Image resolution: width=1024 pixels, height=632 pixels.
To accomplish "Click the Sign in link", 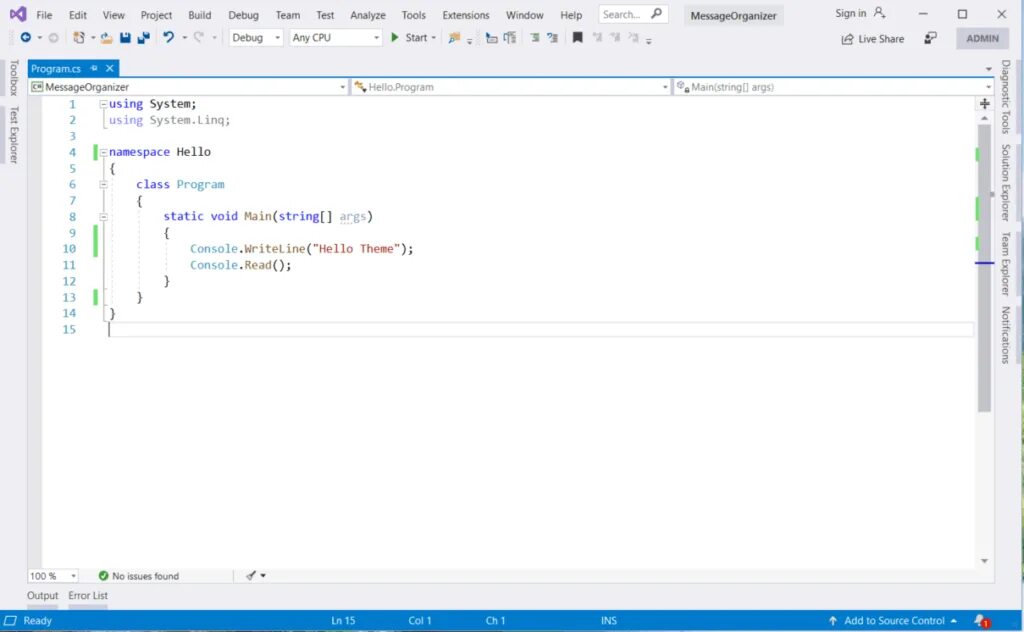I will [850, 13].
